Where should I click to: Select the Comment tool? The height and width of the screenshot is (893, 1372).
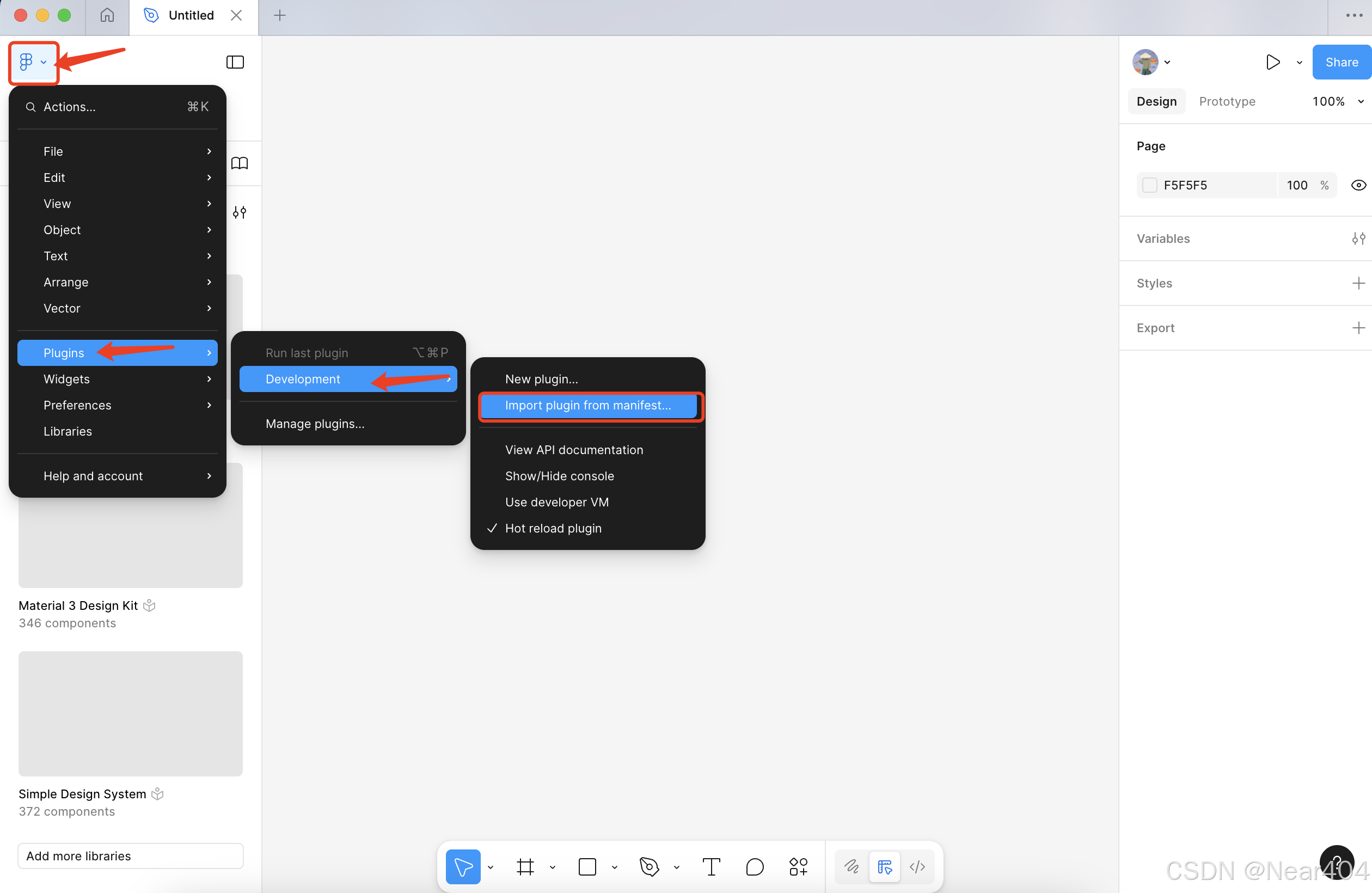click(755, 866)
